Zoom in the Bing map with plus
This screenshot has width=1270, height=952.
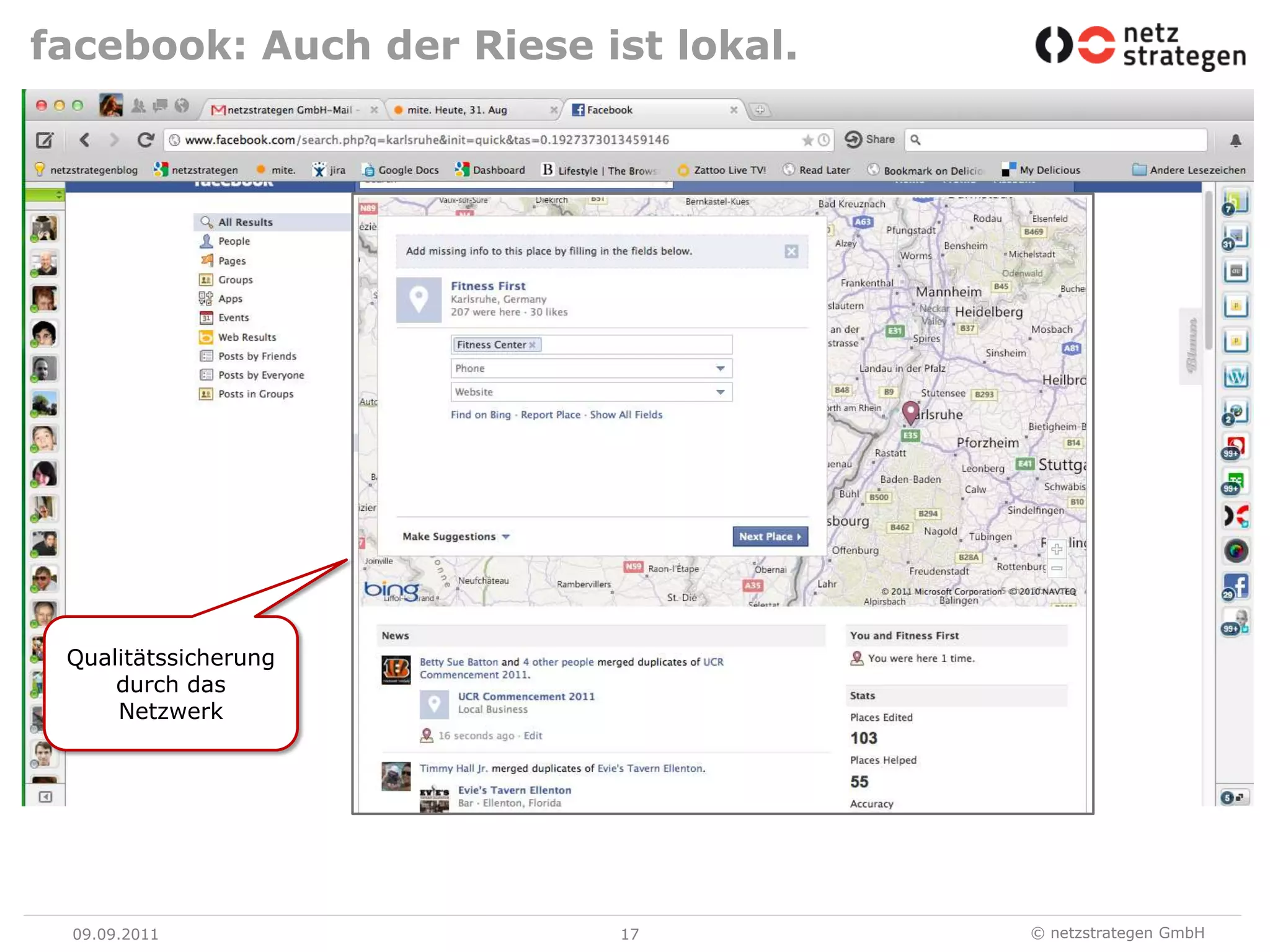coord(1057,549)
